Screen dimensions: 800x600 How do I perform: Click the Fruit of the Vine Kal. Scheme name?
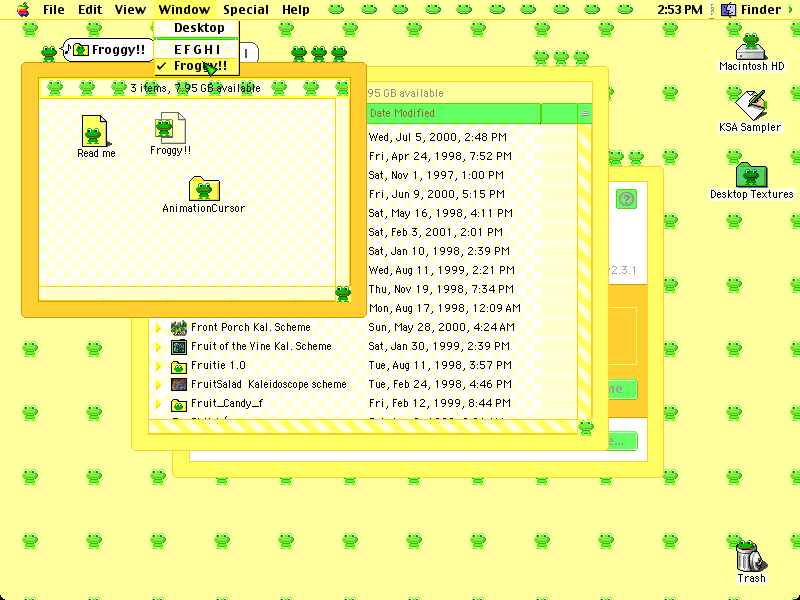point(261,346)
